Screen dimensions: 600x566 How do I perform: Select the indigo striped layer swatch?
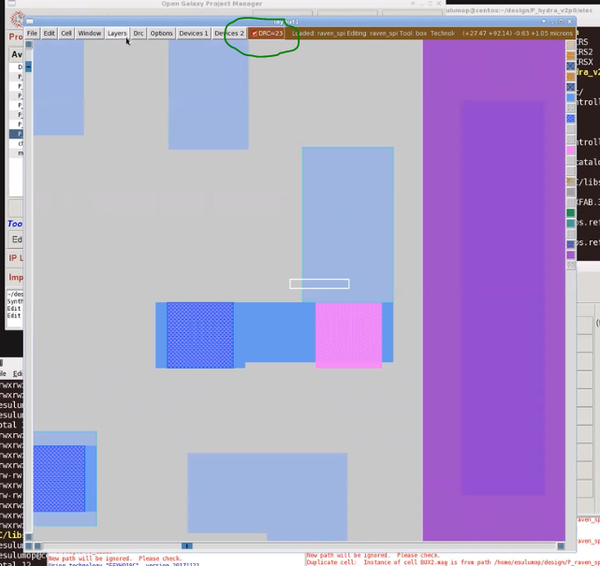(571, 244)
